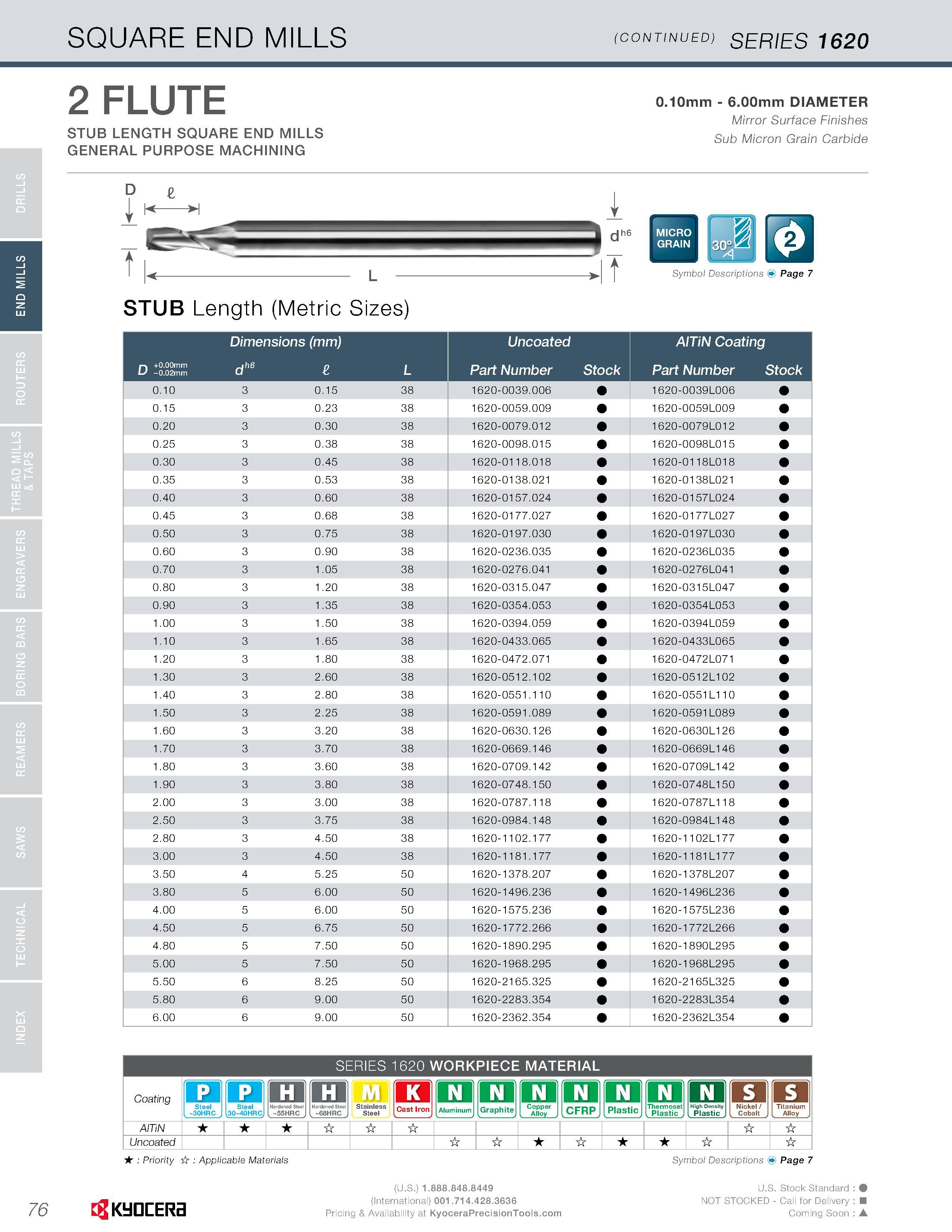952x1232 pixels.
Task: Select part number 1620-0039L006
Action: [x=693, y=391]
